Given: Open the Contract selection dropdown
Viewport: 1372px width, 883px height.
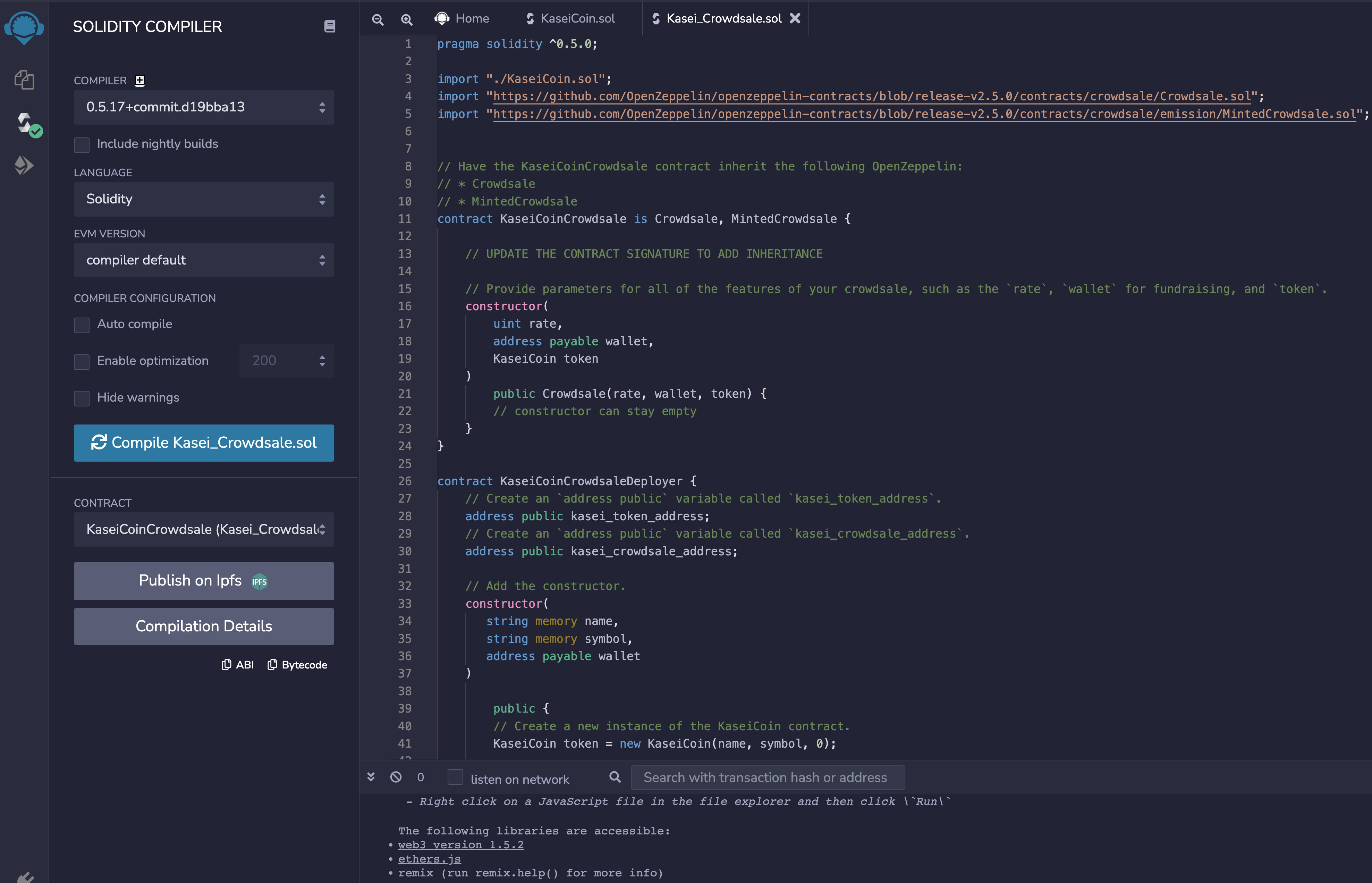Looking at the screenshot, I should click(204, 530).
